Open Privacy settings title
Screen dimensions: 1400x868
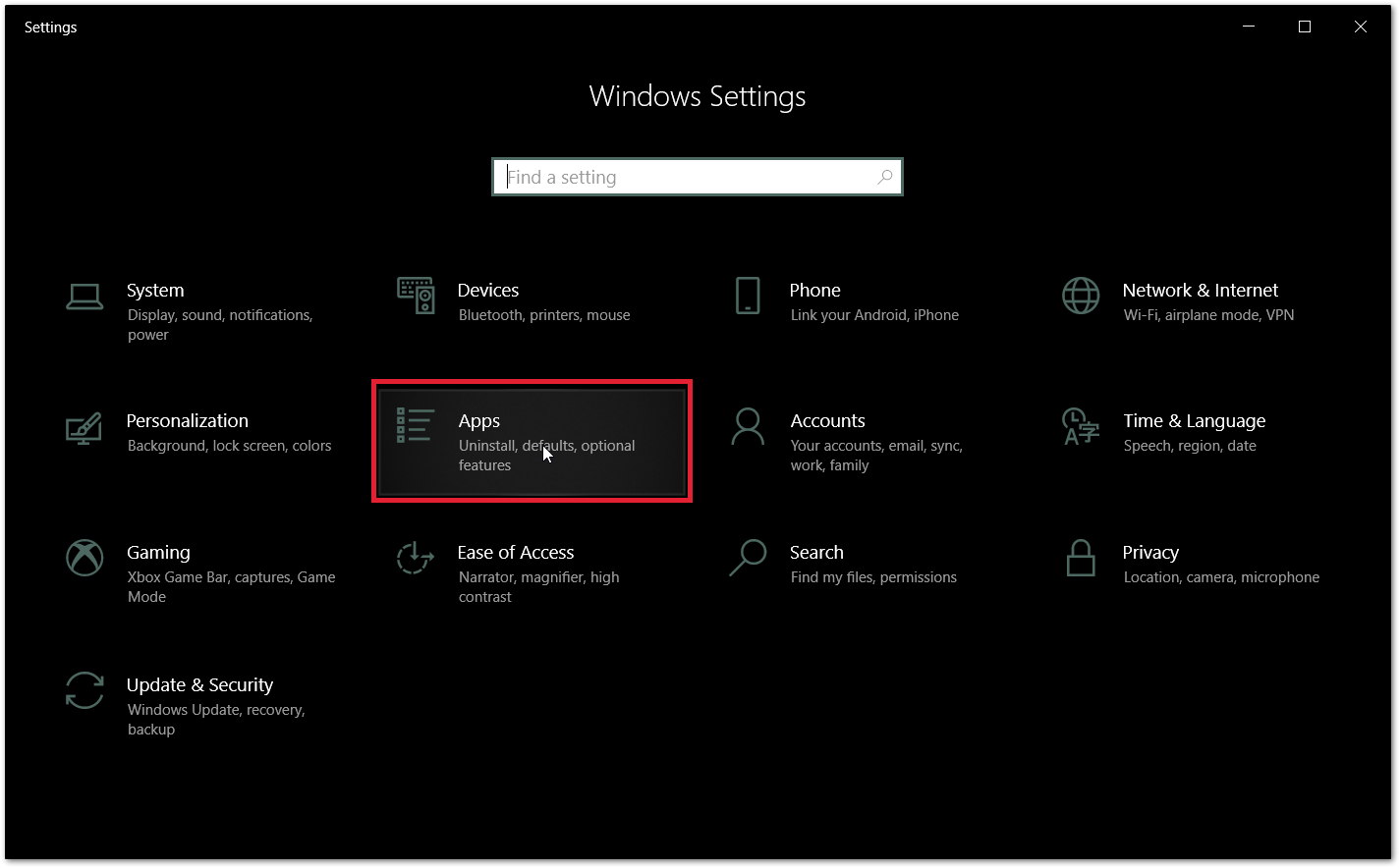tap(1150, 553)
